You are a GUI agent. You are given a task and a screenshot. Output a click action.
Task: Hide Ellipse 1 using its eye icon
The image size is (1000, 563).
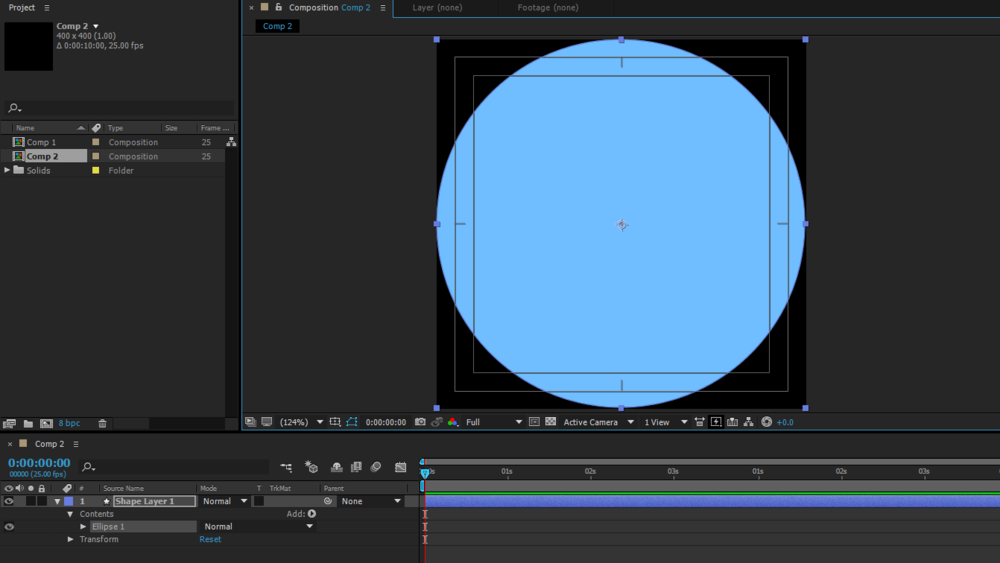click(x=9, y=527)
